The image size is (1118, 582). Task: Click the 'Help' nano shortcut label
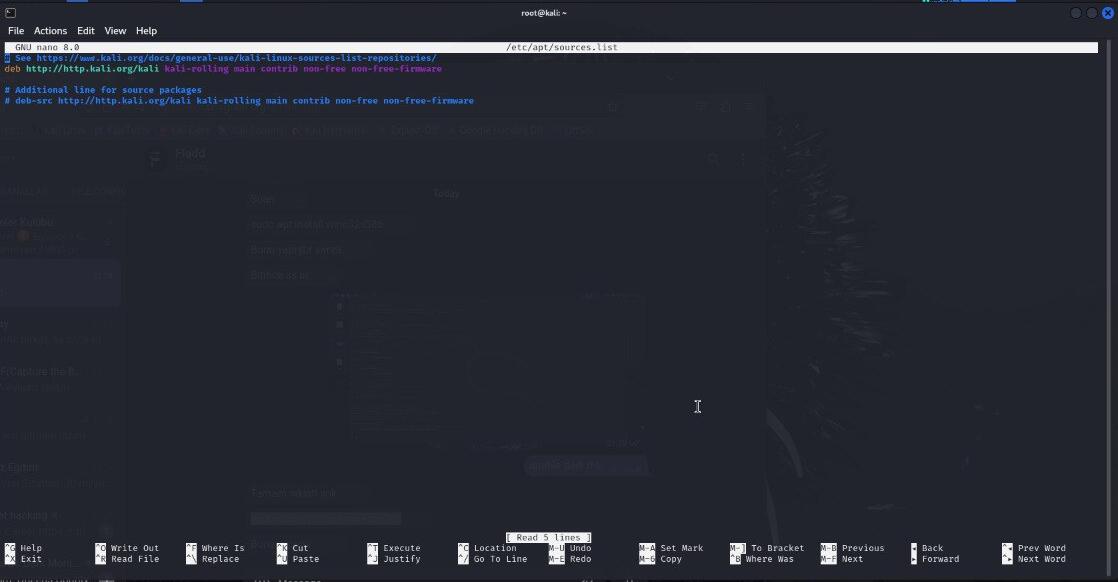click(x=31, y=548)
